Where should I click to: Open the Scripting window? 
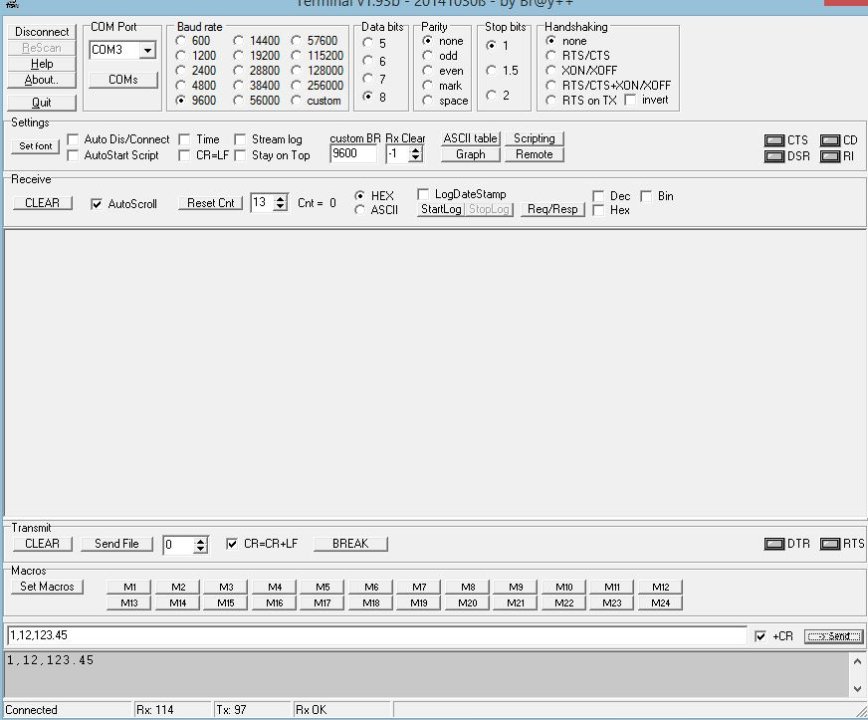click(x=535, y=138)
